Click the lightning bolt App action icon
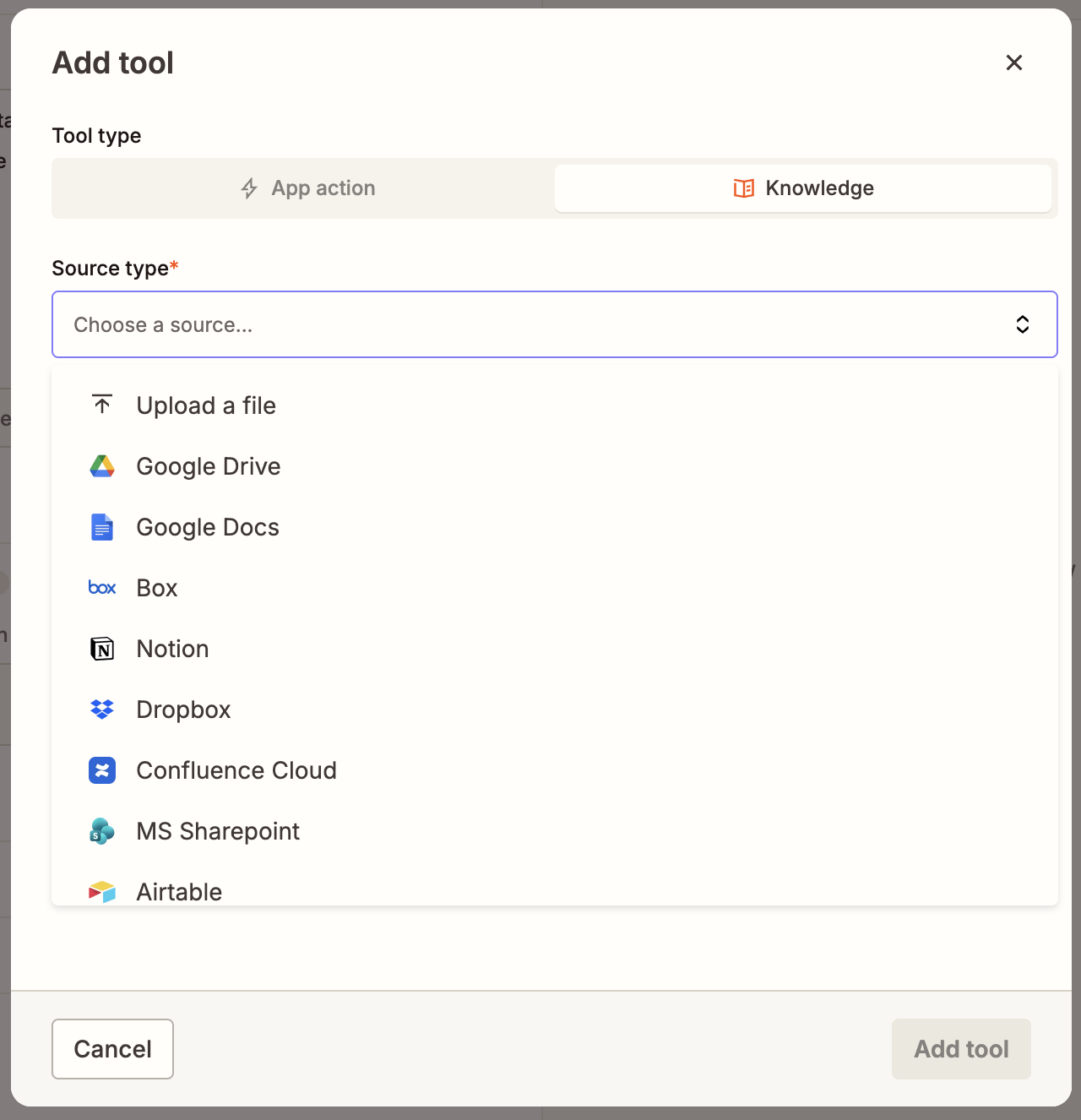Image resolution: width=1081 pixels, height=1120 pixels. click(x=249, y=188)
